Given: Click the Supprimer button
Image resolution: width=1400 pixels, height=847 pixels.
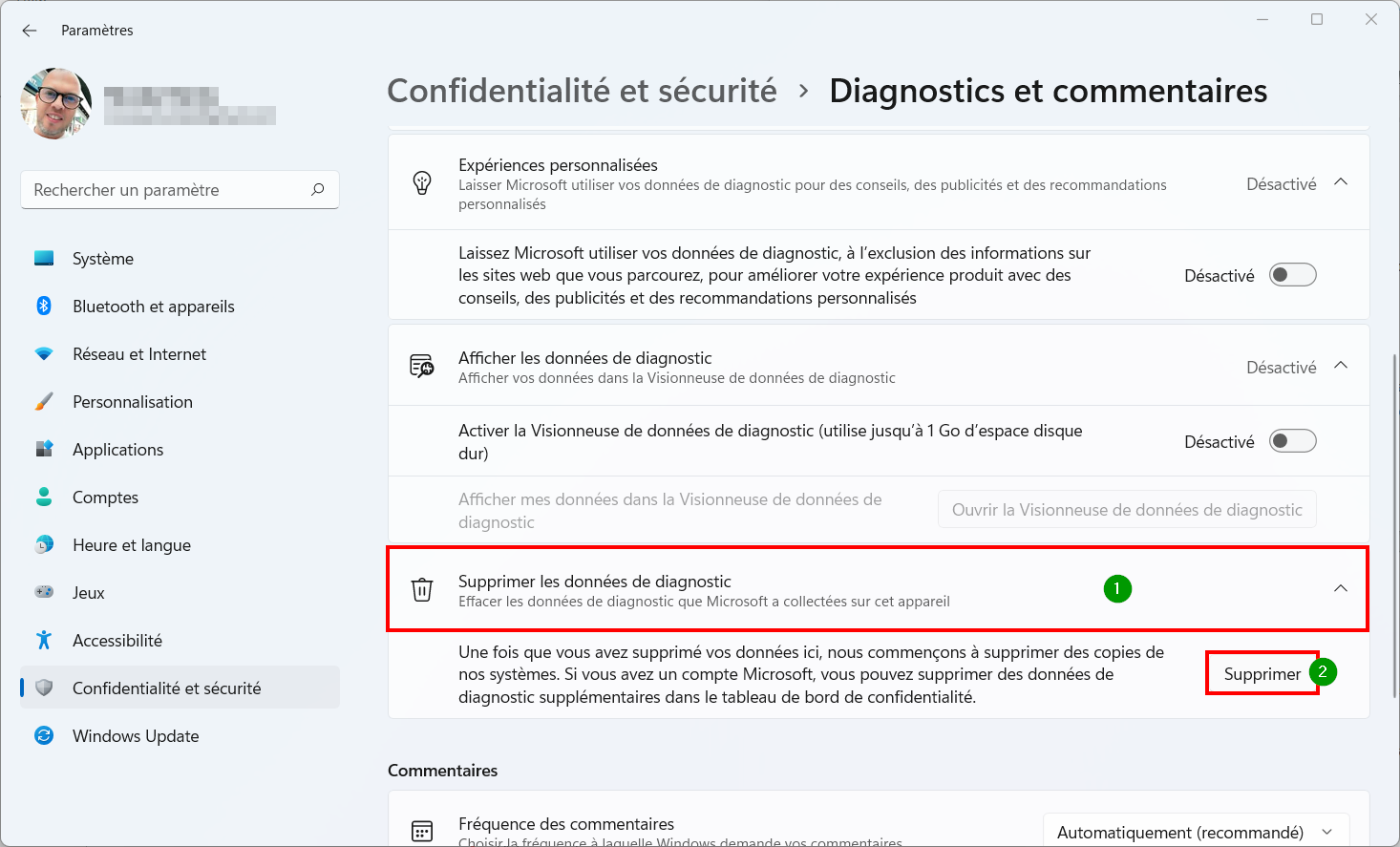Looking at the screenshot, I should [x=1262, y=673].
